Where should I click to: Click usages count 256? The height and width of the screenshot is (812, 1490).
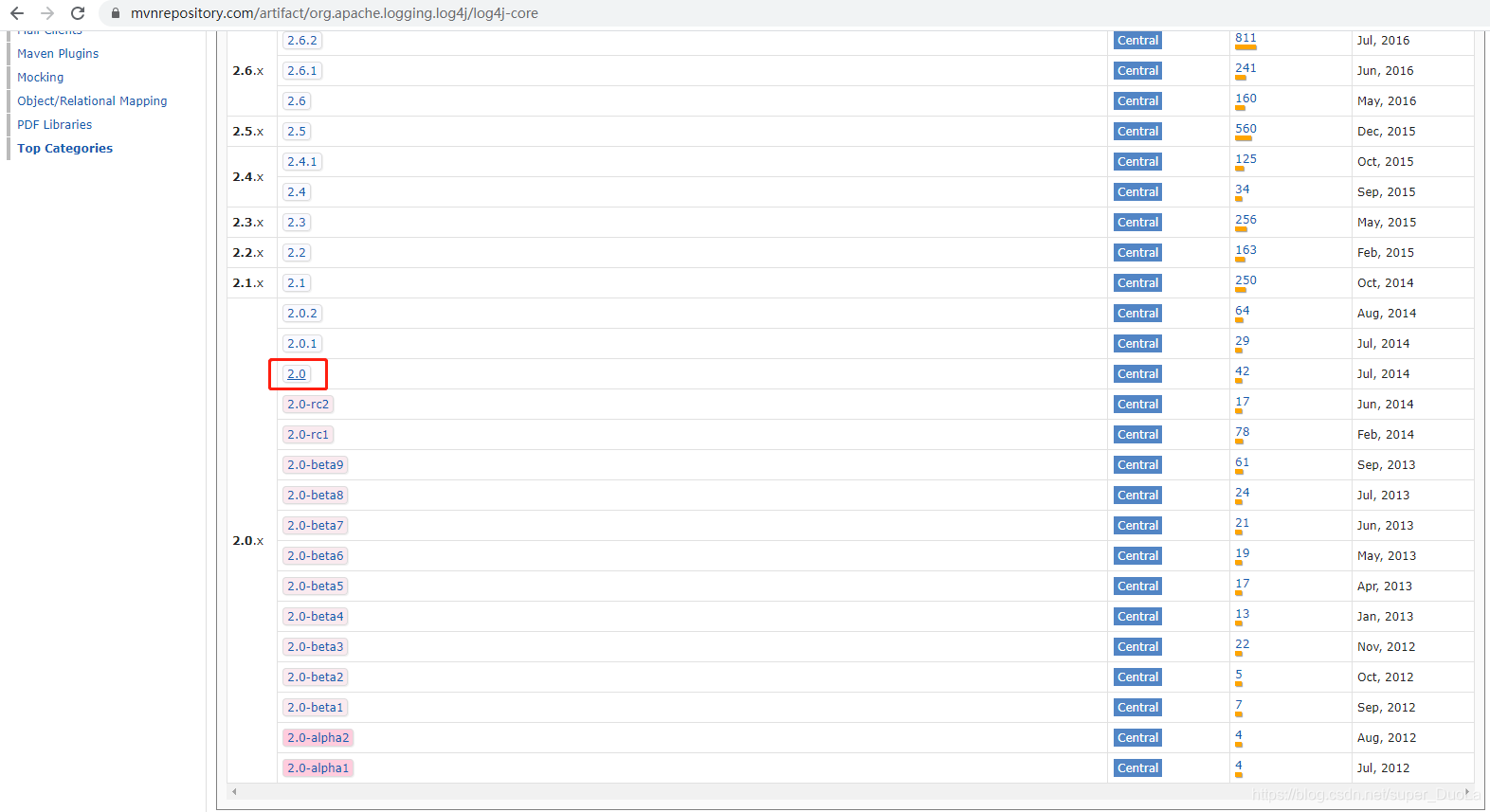[x=1245, y=220]
